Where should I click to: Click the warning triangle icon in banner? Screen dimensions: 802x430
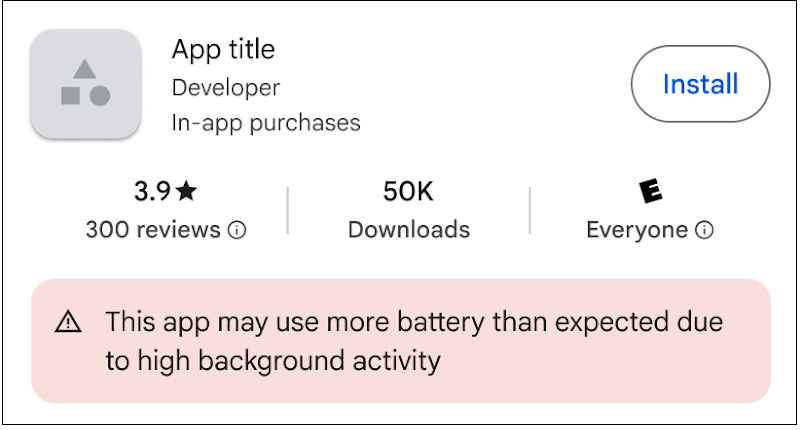click(x=68, y=322)
